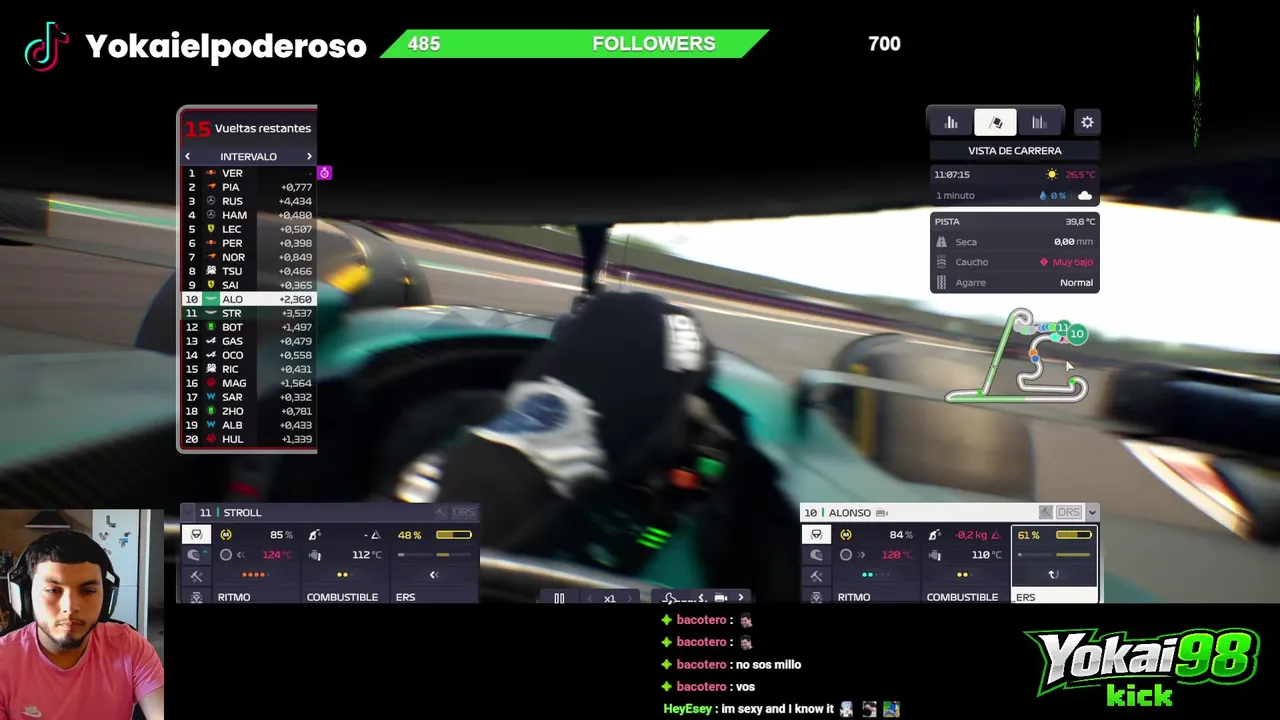Click Alonso's ERS harvest mode icon
Screen dimensions: 1280x720
point(1053,575)
